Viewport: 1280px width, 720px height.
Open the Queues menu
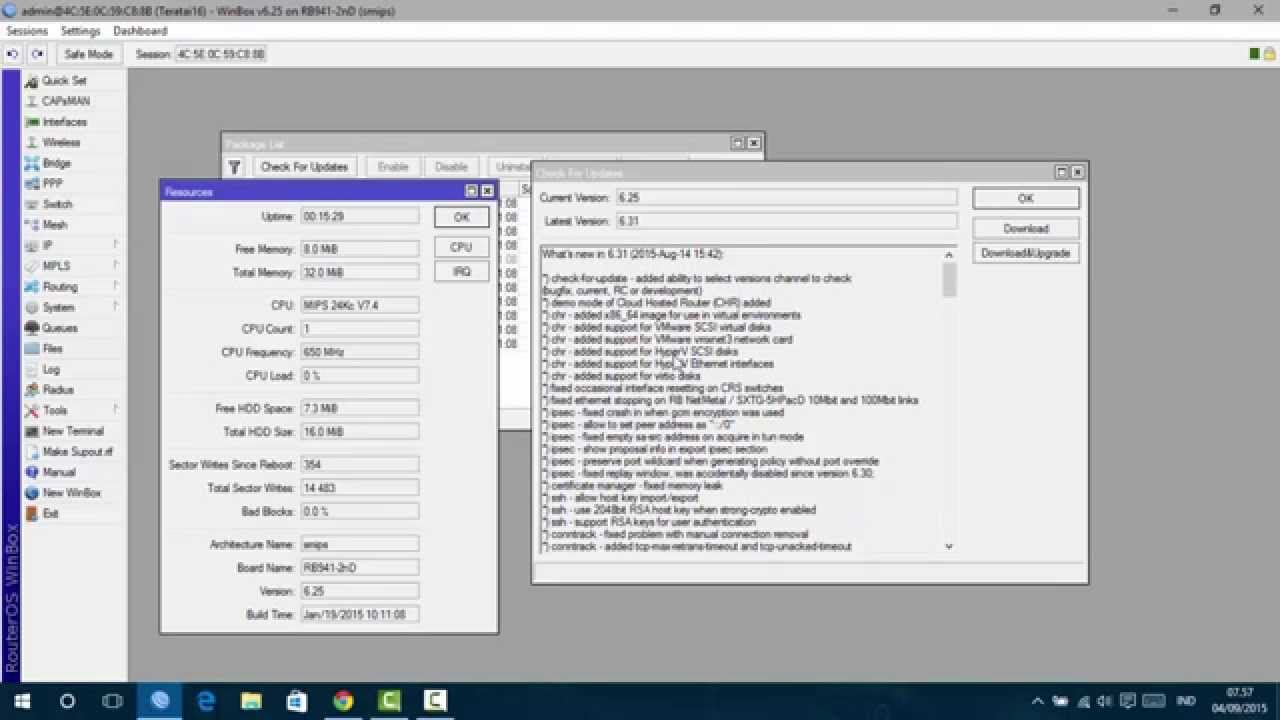coord(59,328)
